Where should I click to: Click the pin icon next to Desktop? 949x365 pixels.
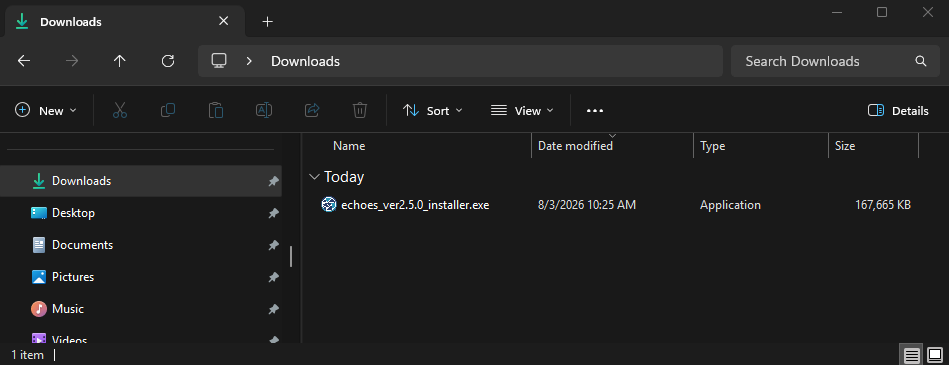click(x=273, y=213)
